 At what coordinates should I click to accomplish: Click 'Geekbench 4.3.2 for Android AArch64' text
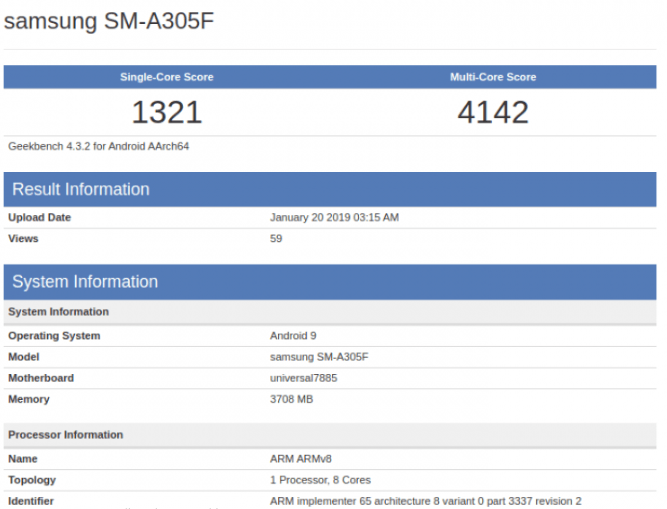click(x=99, y=146)
